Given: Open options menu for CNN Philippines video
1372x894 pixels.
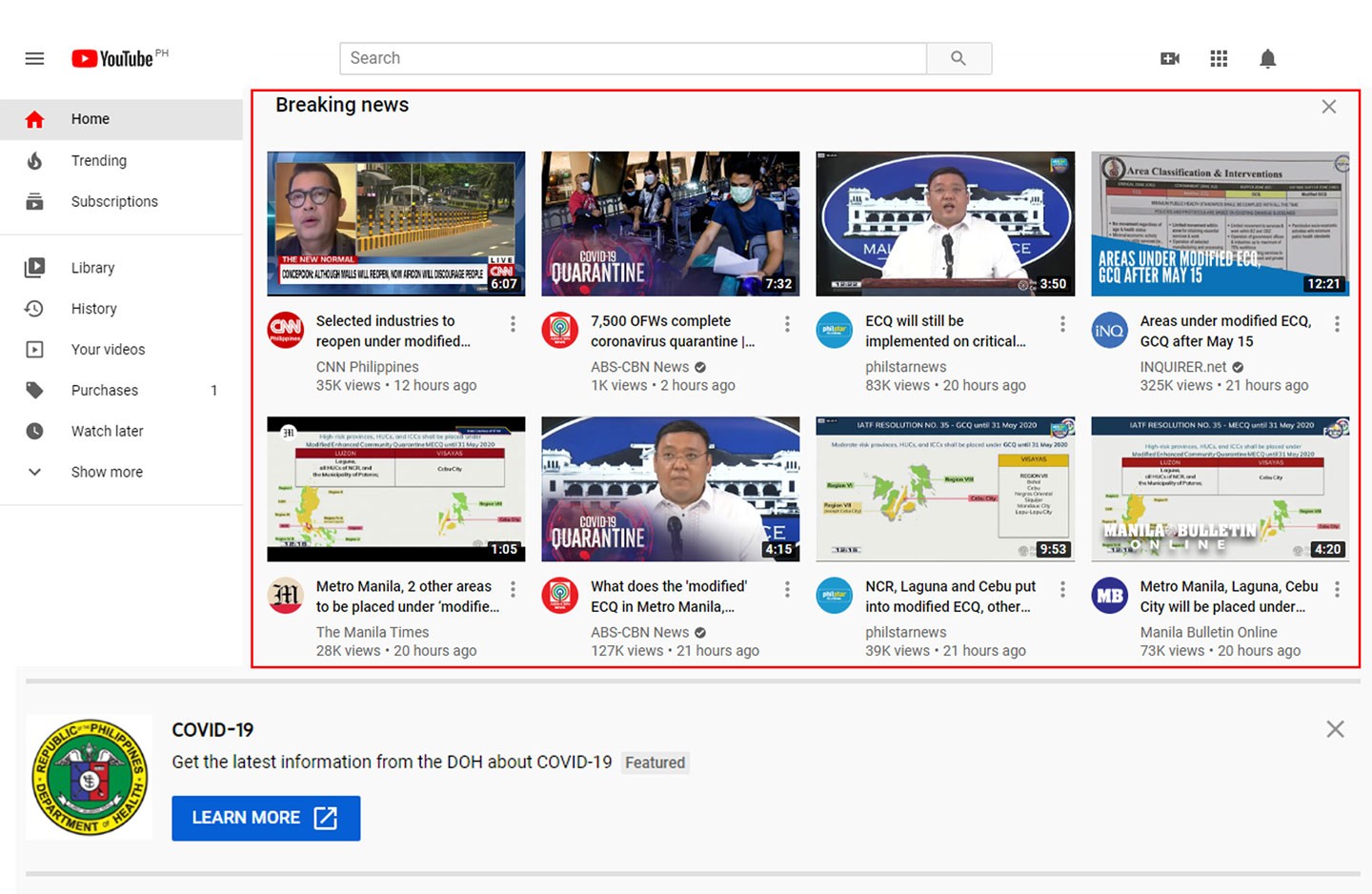Looking at the screenshot, I should 513,324.
